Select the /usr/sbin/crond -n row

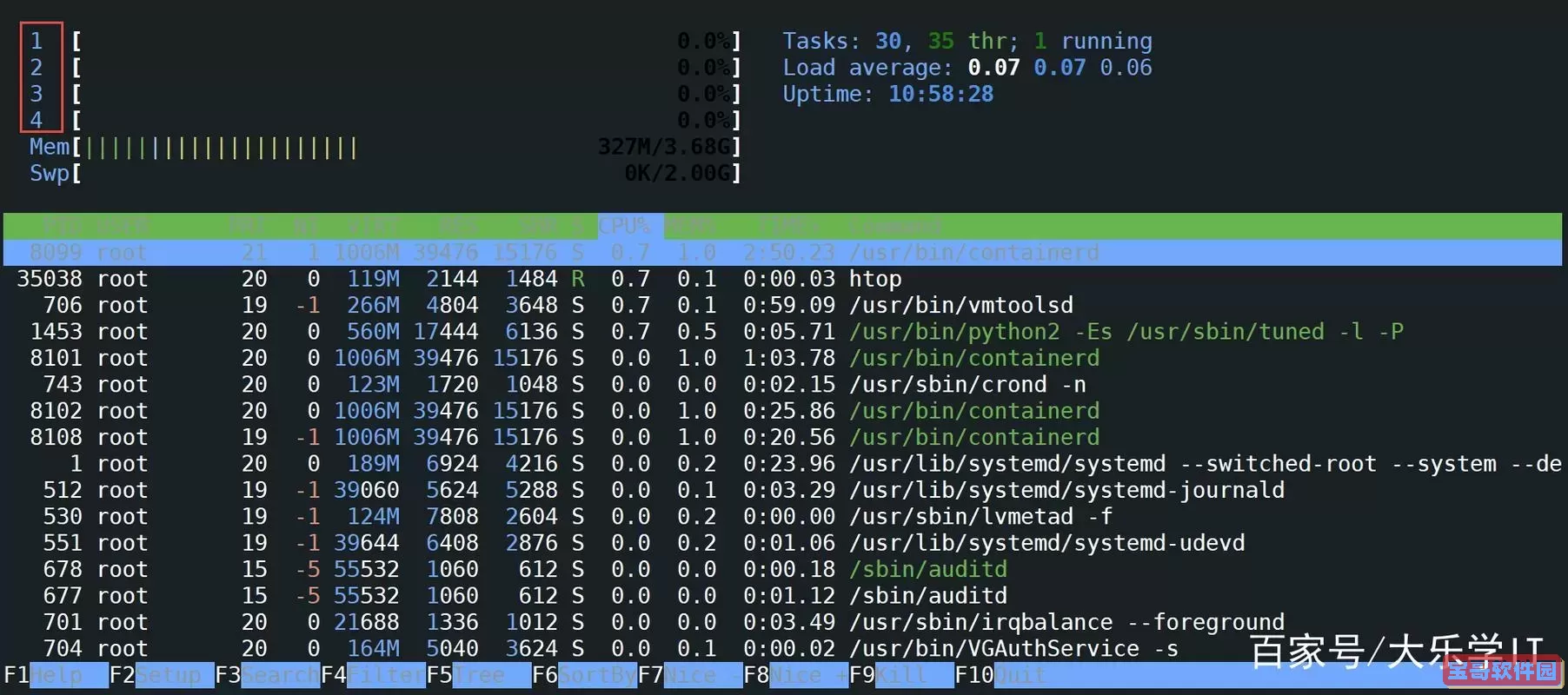point(782,384)
